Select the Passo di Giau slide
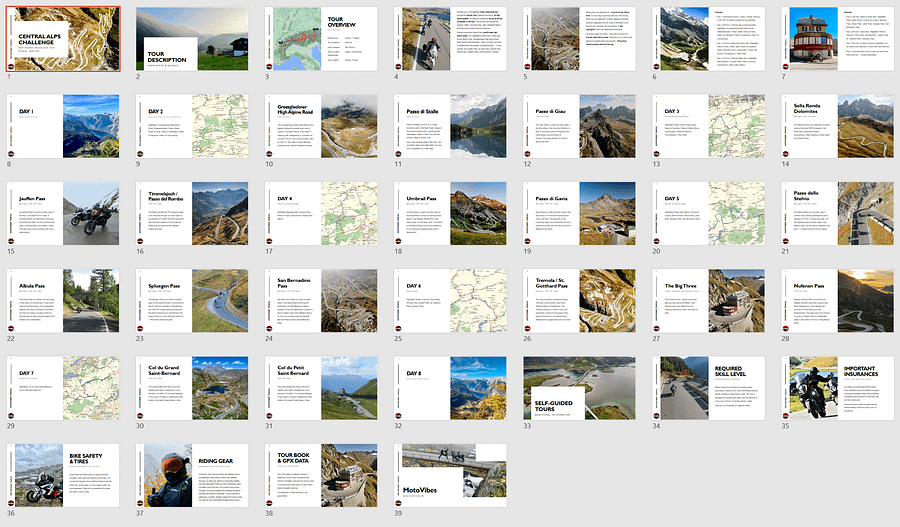This screenshot has width=900, height=527. coord(580,126)
